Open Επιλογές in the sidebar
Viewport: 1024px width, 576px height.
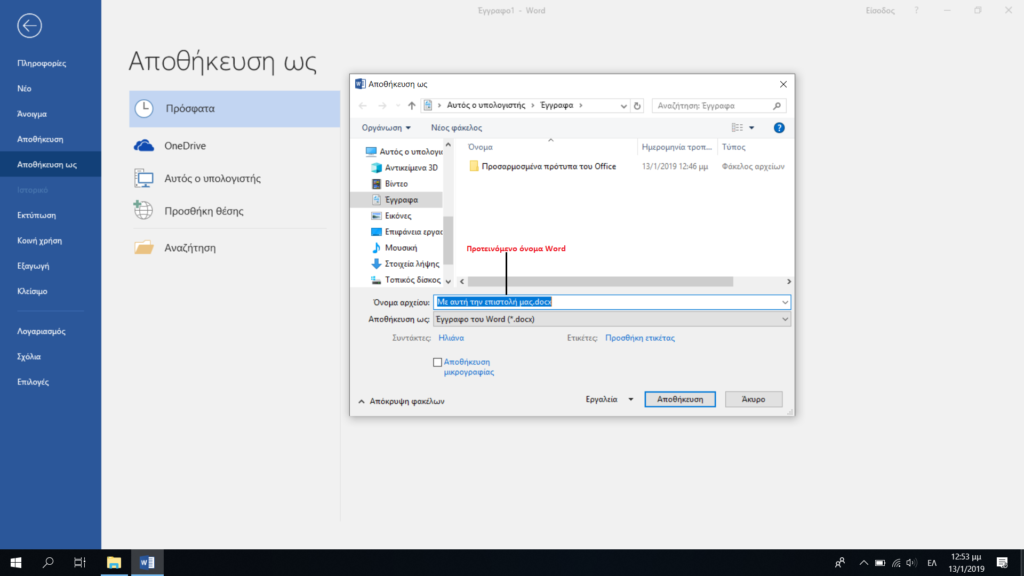point(33,383)
